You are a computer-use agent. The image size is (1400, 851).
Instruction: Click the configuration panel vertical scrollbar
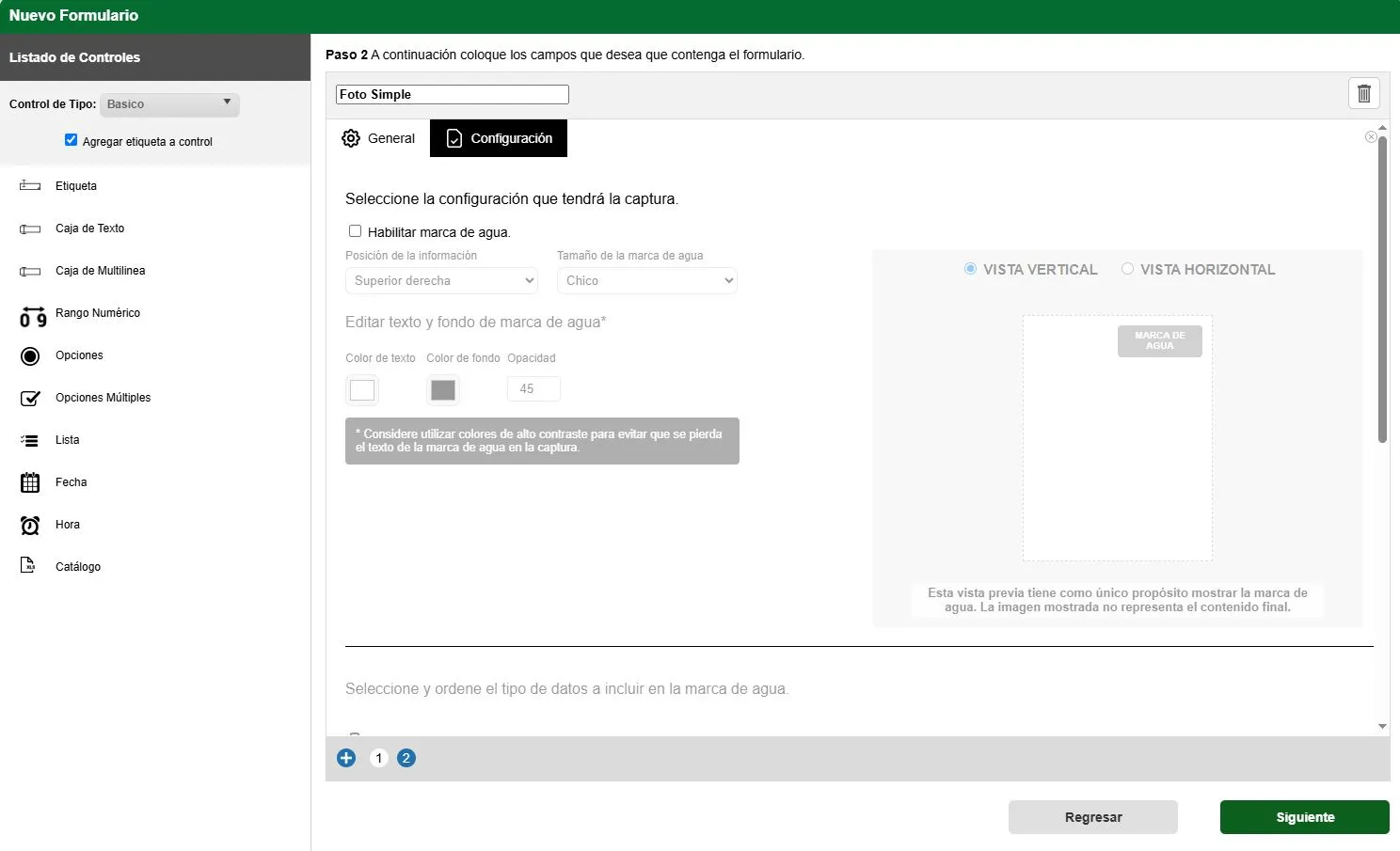pos(1382,290)
